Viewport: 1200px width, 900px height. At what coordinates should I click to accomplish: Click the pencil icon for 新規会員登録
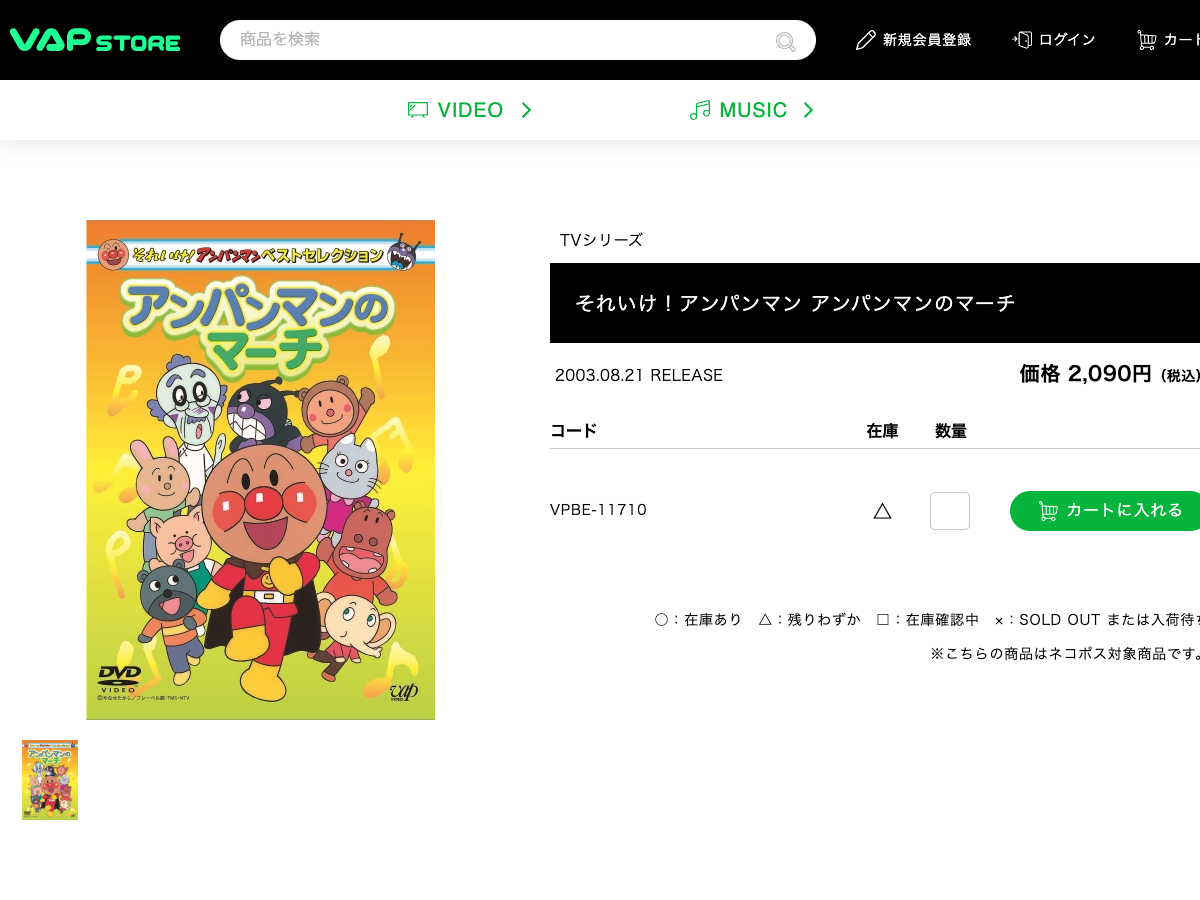[866, 40]
